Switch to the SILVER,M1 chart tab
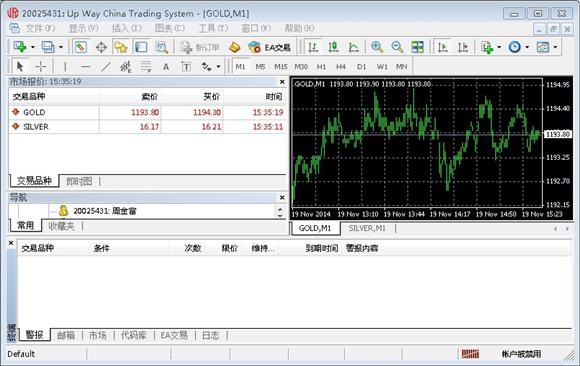This screenshot has height=366, width=580. tap(367, 228)
